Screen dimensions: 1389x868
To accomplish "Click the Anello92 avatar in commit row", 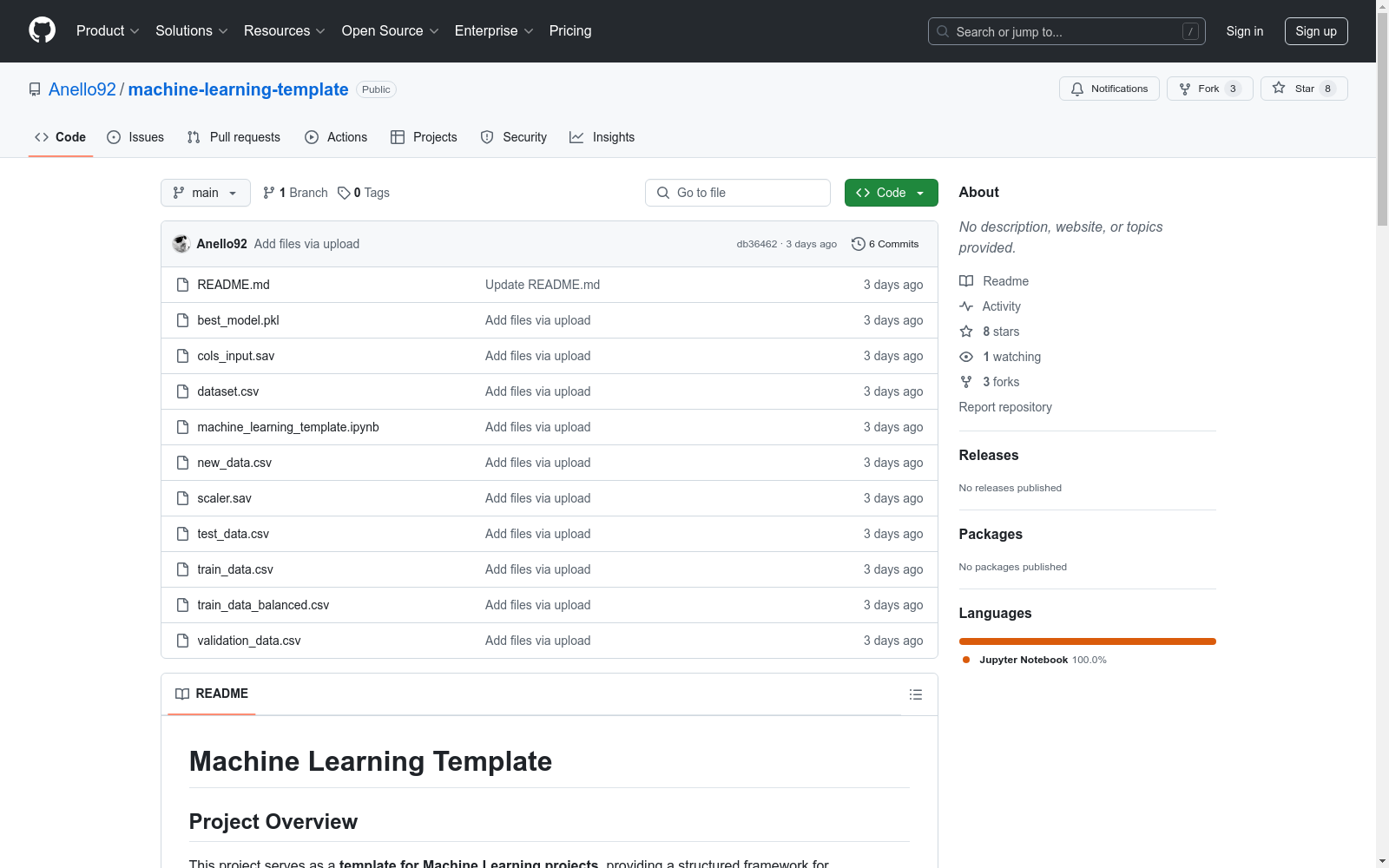I will [181, 244].
